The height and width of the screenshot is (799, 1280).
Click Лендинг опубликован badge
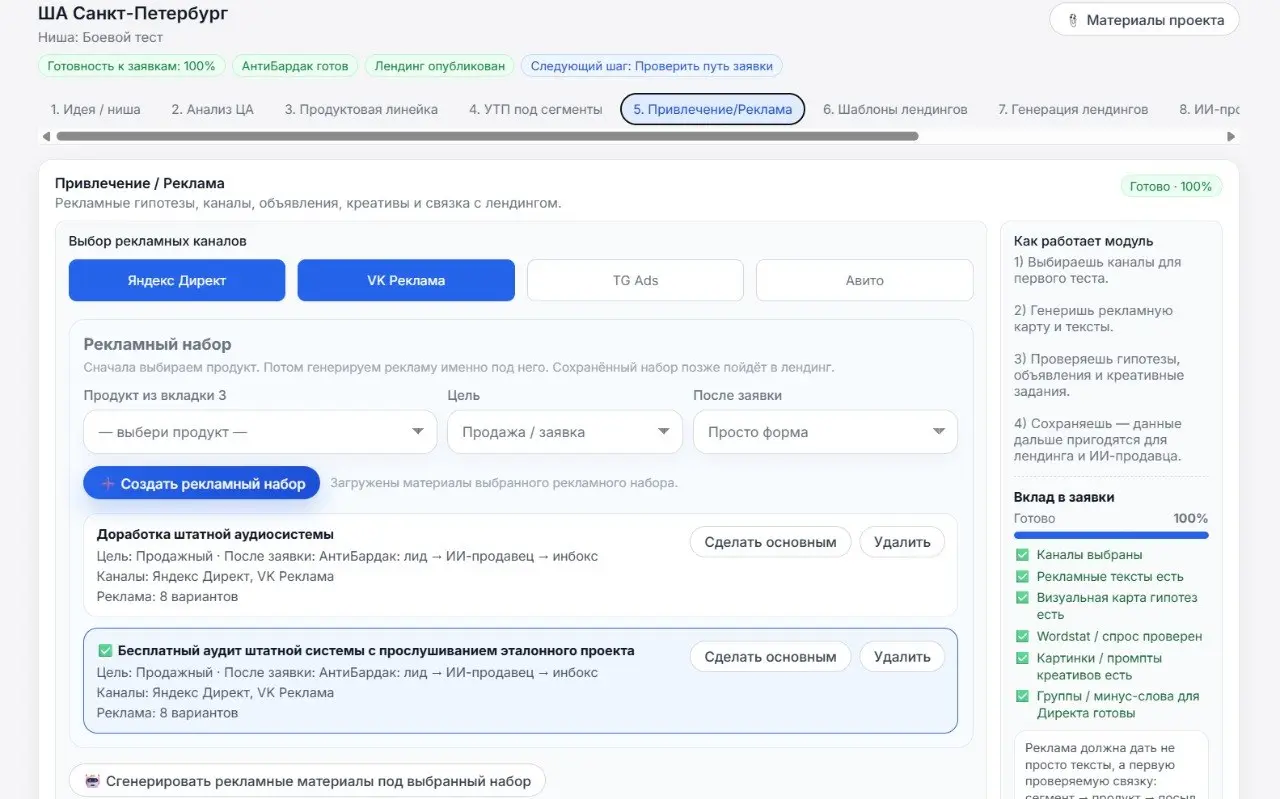tap(440, 66)
